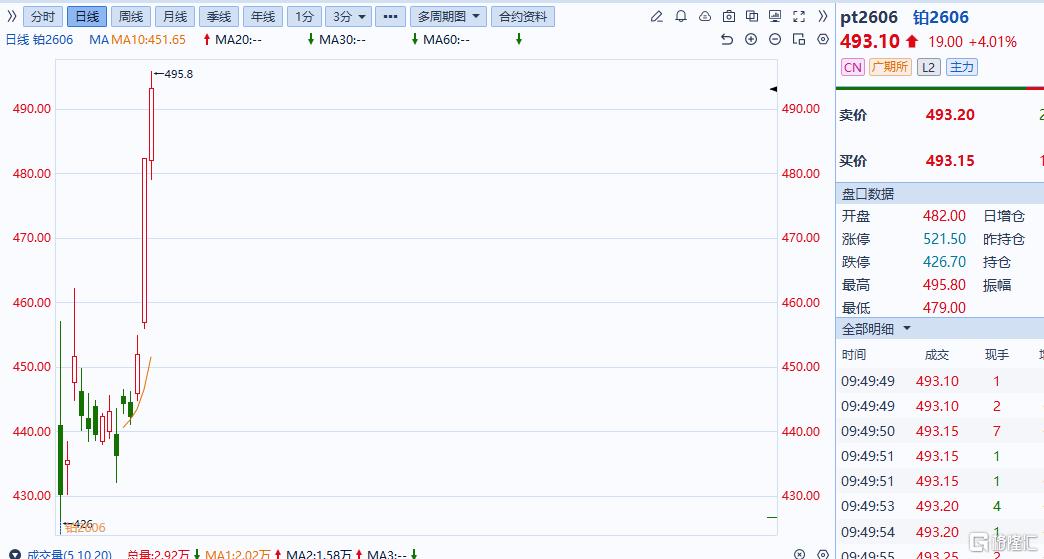Open the drawing pencil tool

point(656,17)
